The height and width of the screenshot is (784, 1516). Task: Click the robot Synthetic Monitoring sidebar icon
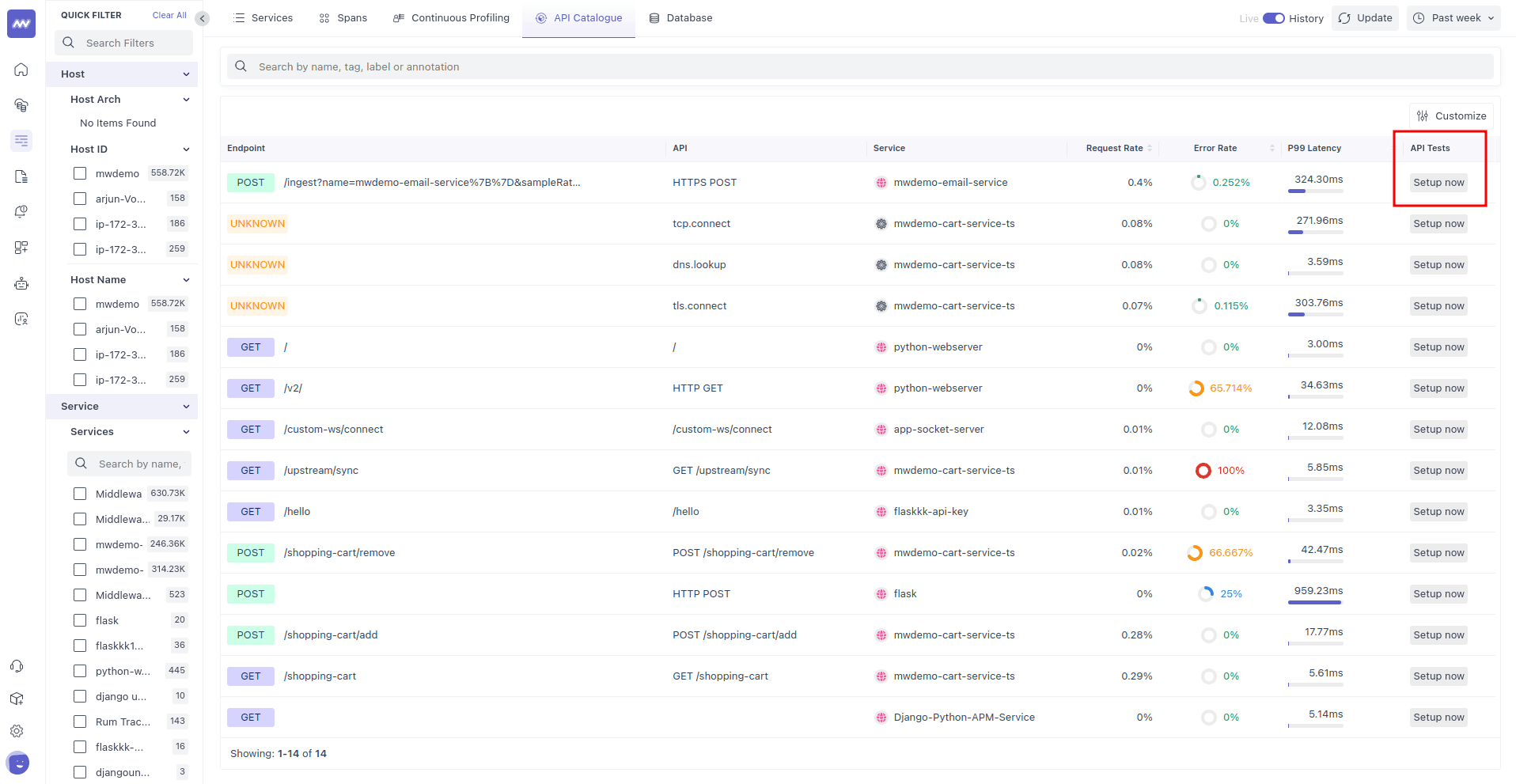[x=21, y=283]
